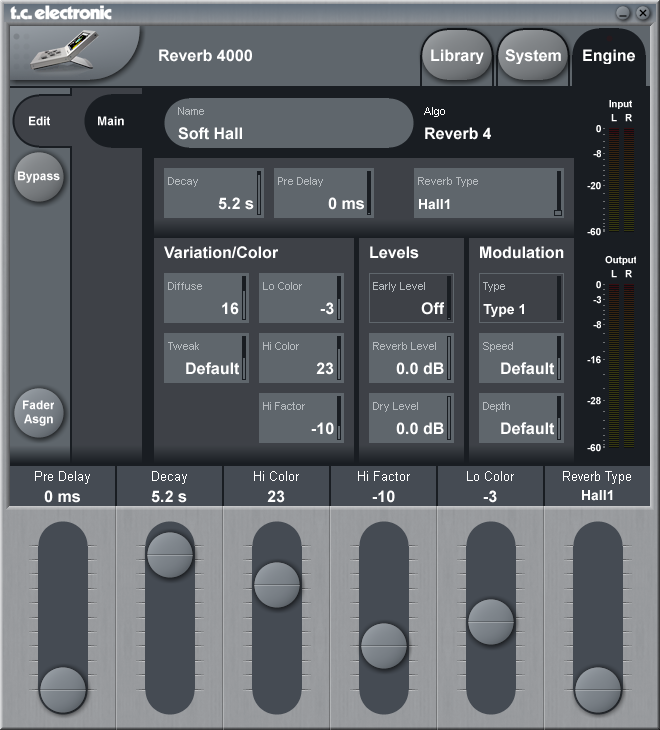Select the Diffuse 16 parameter box
The height and width of the screenshot is (730, 660).
[206, 298]
